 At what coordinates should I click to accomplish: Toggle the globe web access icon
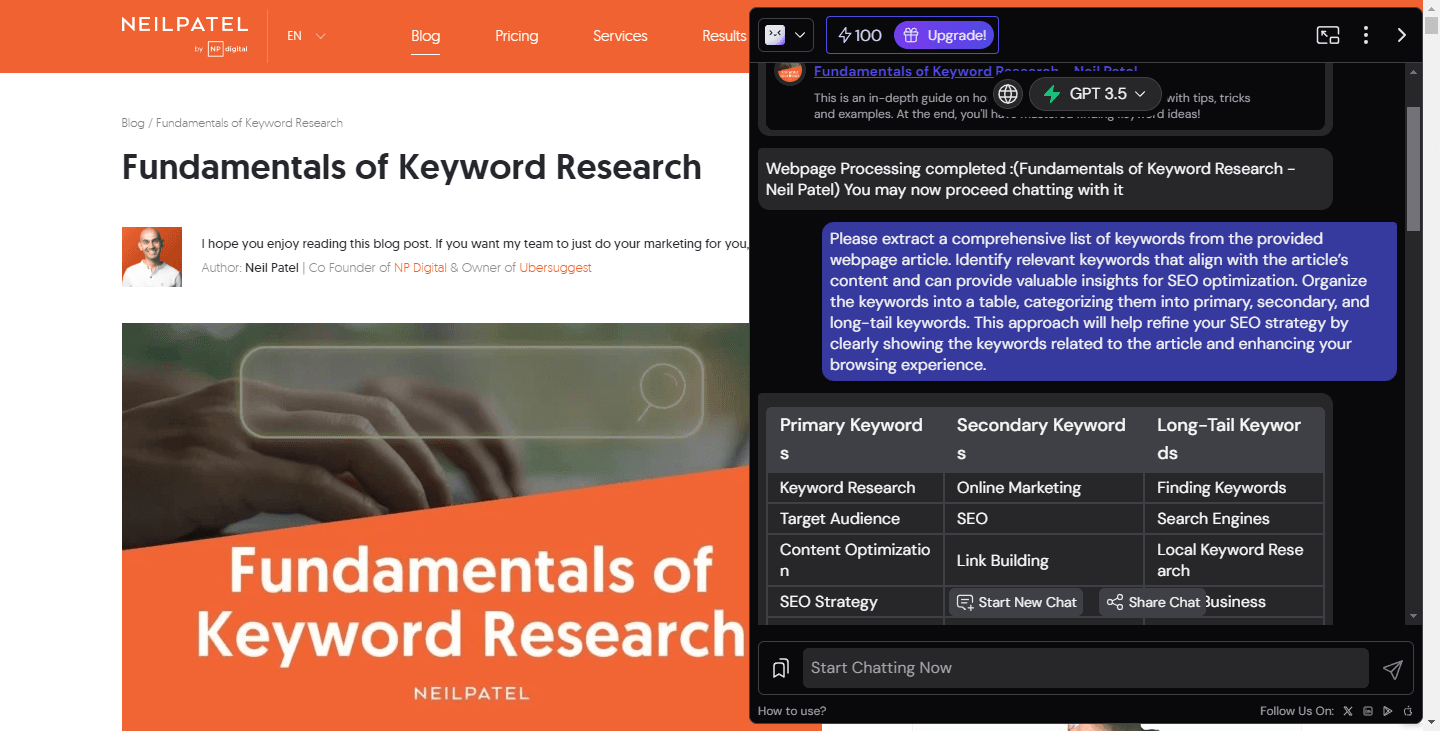click(1008, 94)
